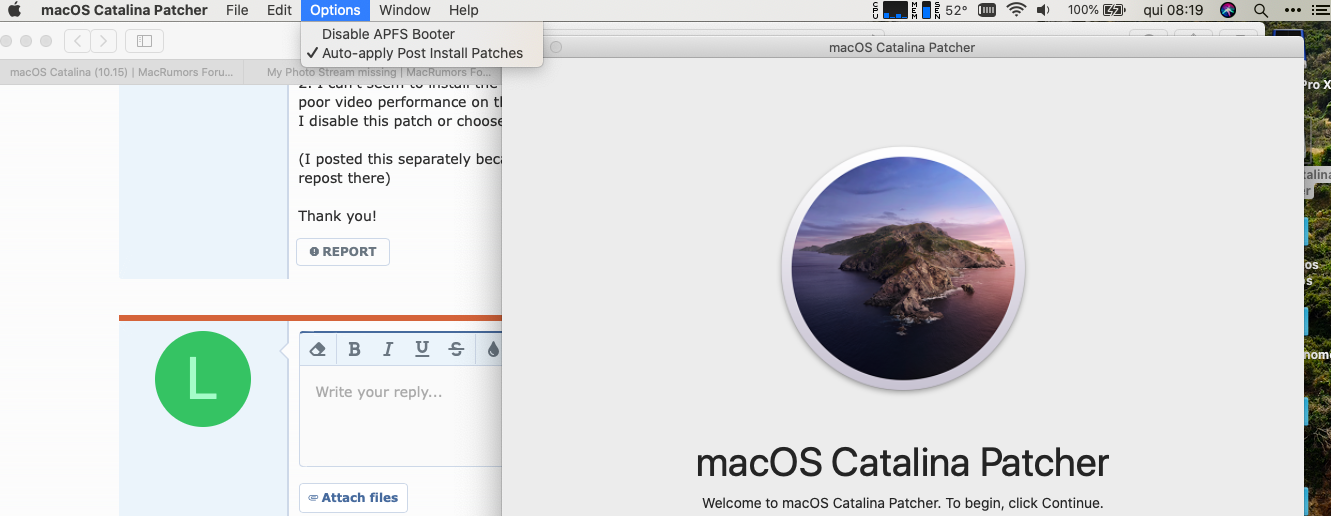Open the battery status menu
The width and height of the screenshot is (1331, 516).
pyautogui.click(x=1097, y=10)
